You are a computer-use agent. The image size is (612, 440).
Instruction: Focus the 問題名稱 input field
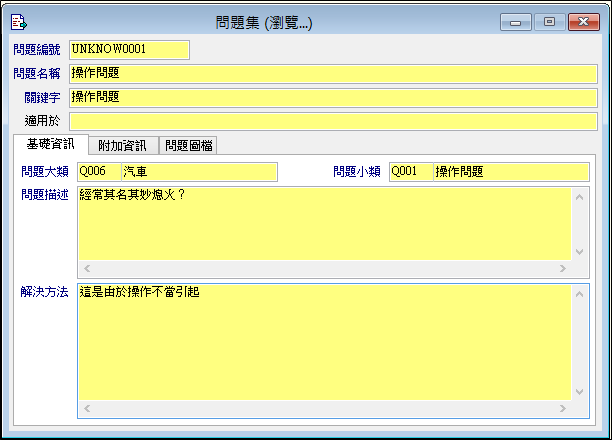[333, 73]
